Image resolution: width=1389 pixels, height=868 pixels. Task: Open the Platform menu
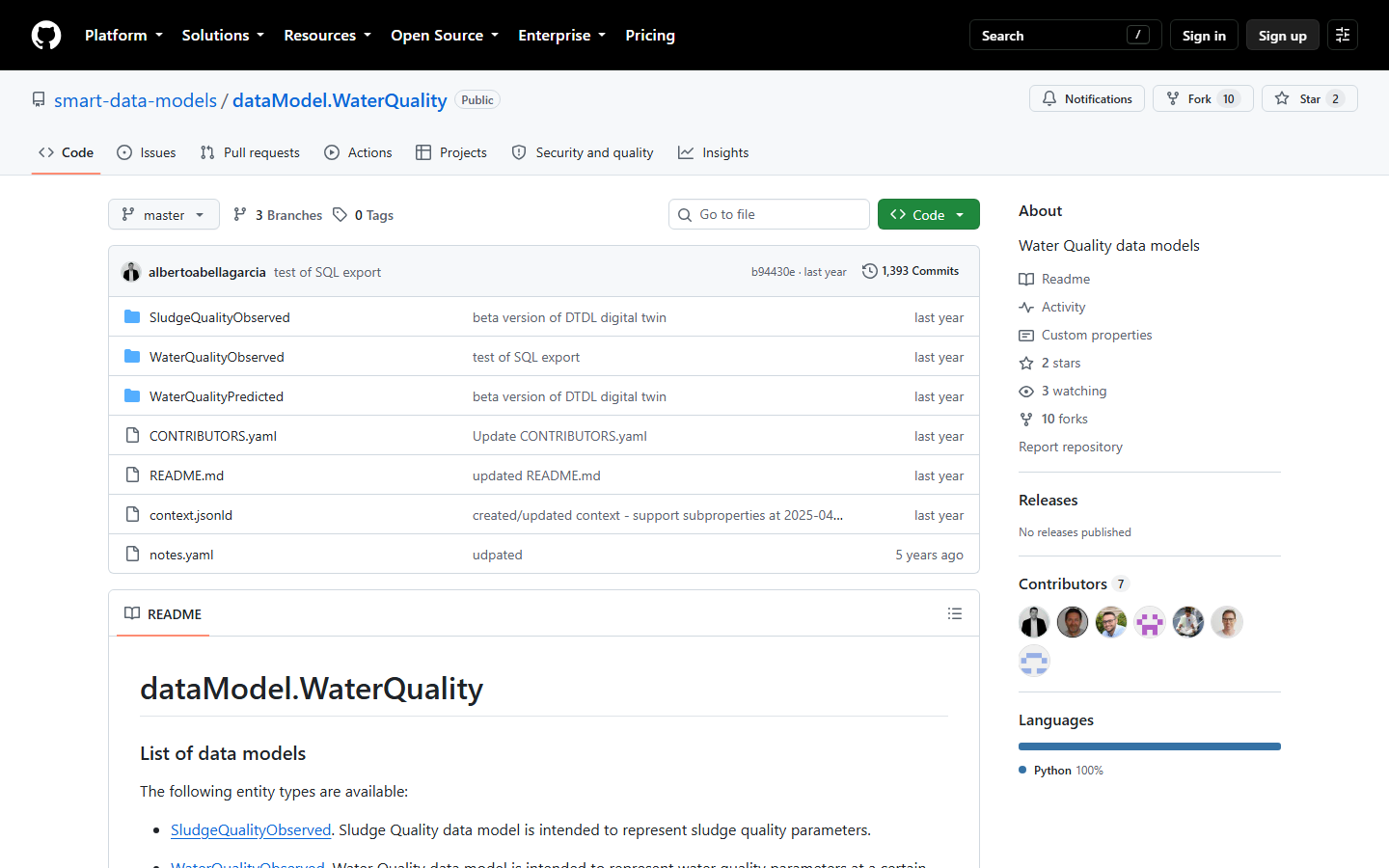click(x=123, y=36)
